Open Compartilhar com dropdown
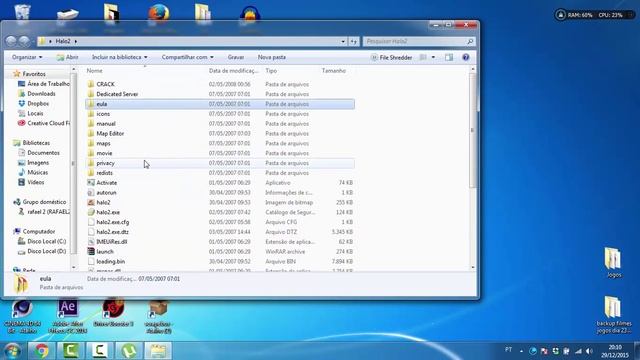This screenshot has width=640, height=360. click(187, 57)
